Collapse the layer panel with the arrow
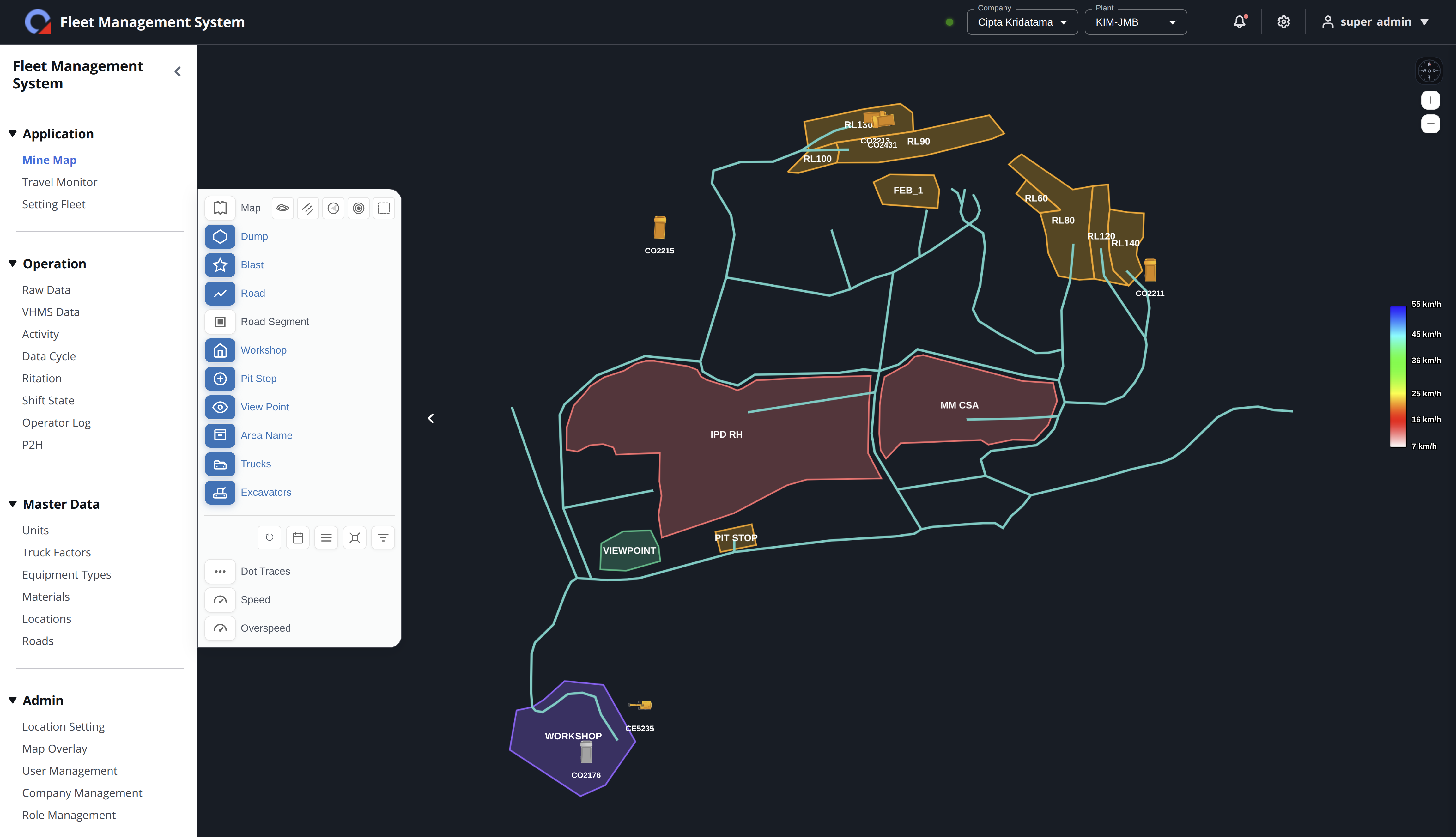This screenshot has width=1456, height=837. 431,418
